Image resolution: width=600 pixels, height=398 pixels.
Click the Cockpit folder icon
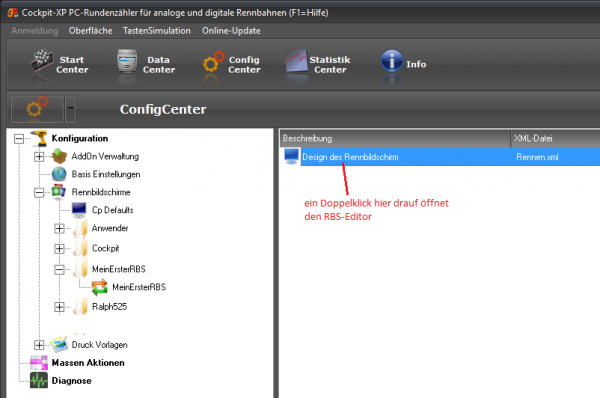pyautogui.click(x=80, y=248)
